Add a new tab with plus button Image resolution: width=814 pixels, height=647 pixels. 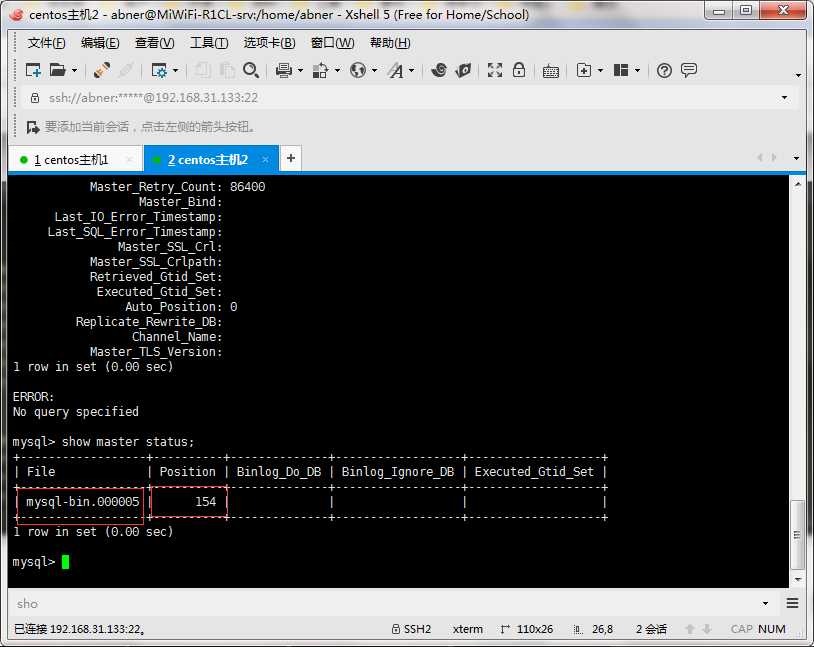(291, 158)
